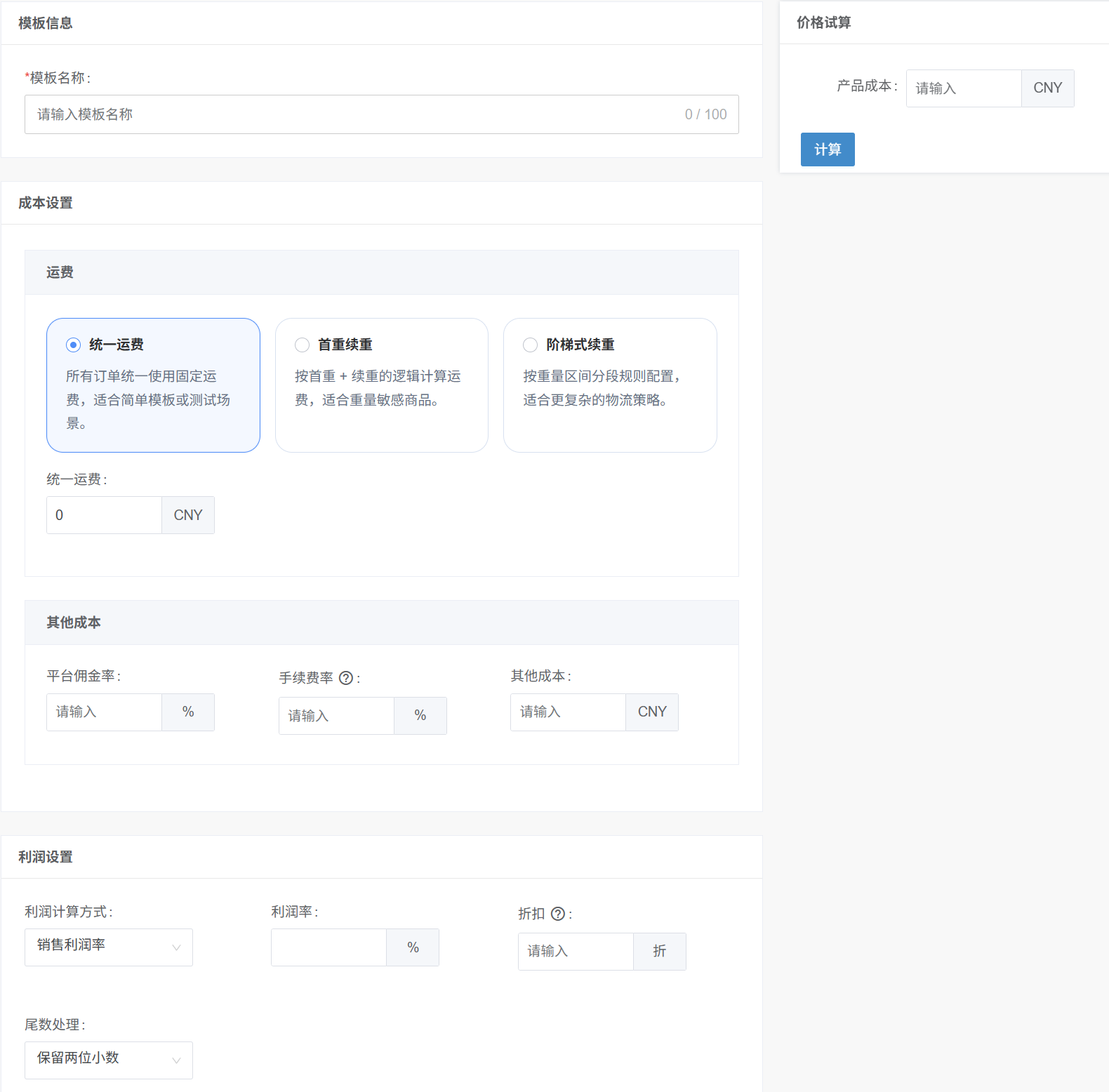Viewport: 1109px width, 1092px height.
Task: Select the 统一运费 radio option
Action: [74, 345]
